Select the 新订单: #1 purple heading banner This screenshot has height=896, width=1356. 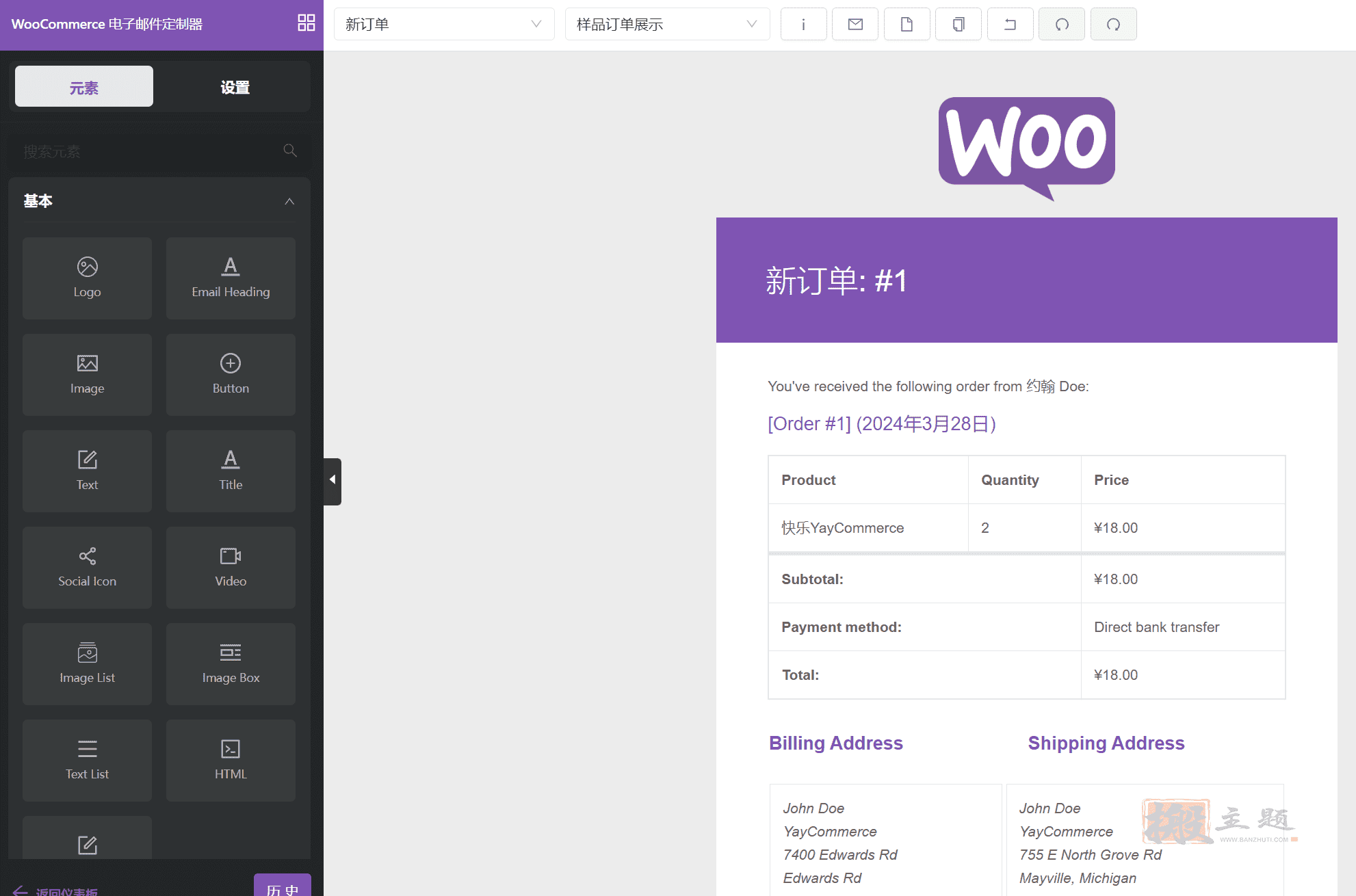[x=1026, y=280]
